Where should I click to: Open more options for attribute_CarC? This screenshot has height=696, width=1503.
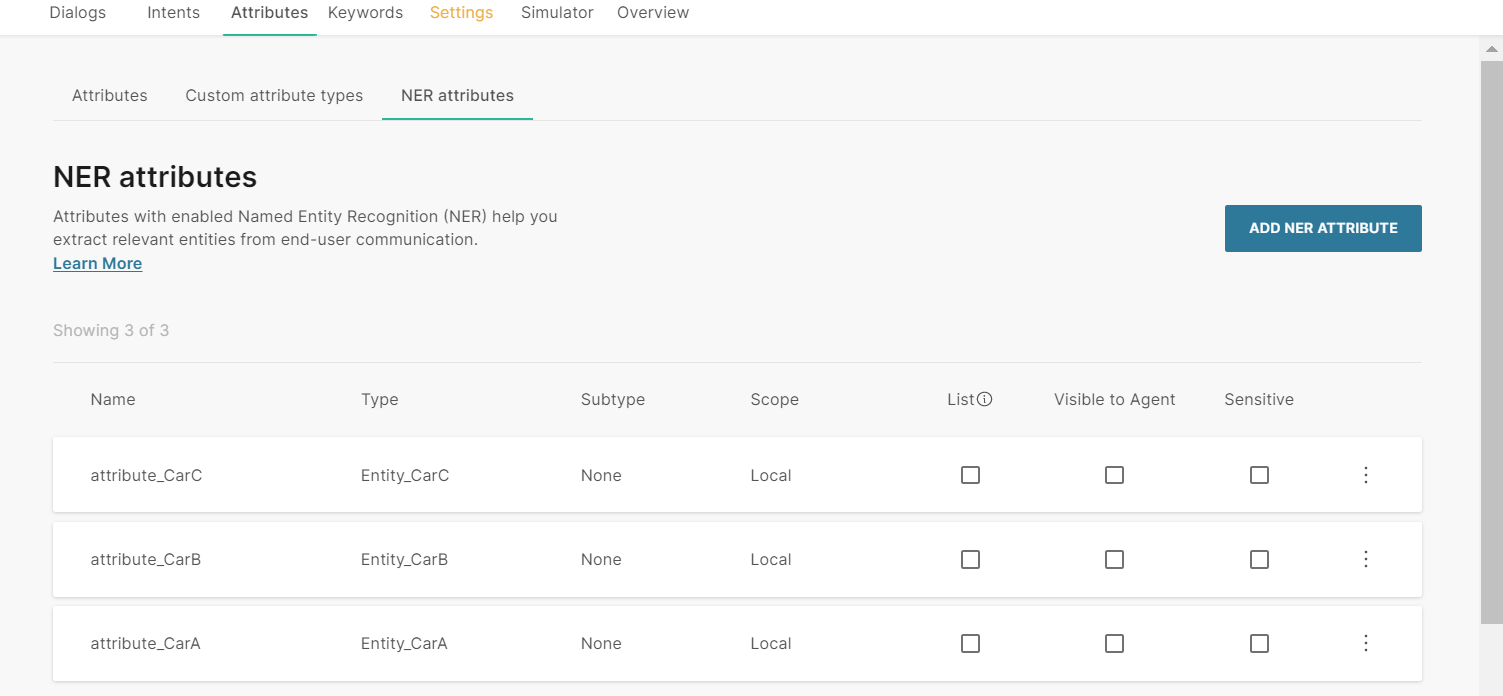click(x=1366, y=475)
